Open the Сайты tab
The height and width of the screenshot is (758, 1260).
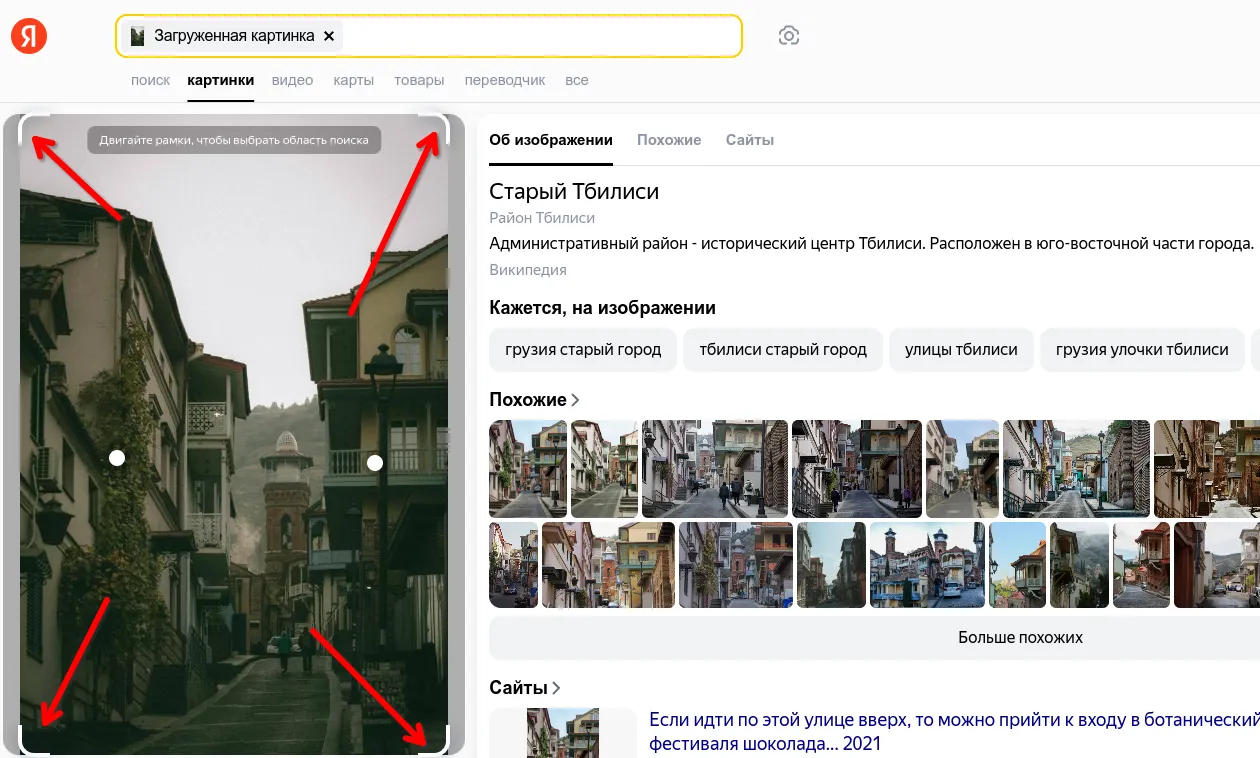tap(750, 140)
